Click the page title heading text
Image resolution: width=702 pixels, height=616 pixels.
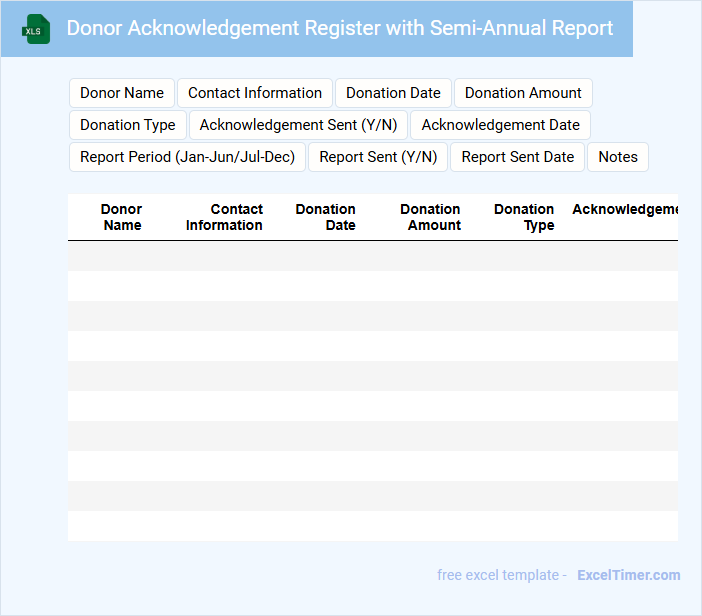coord(340,28)
